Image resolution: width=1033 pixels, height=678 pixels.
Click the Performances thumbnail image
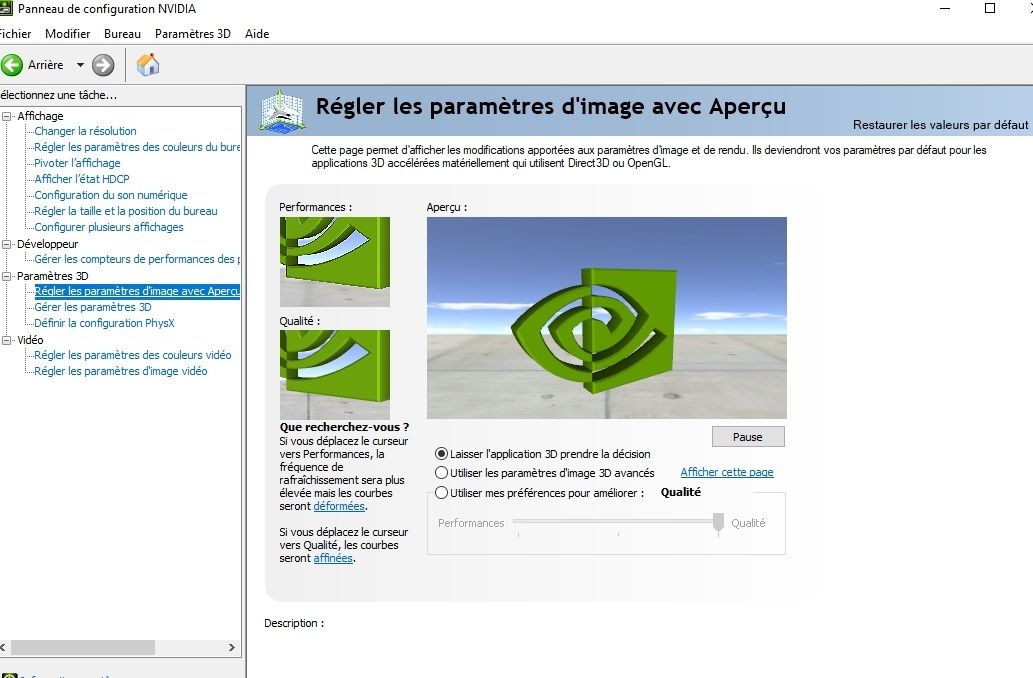[335, 262]
